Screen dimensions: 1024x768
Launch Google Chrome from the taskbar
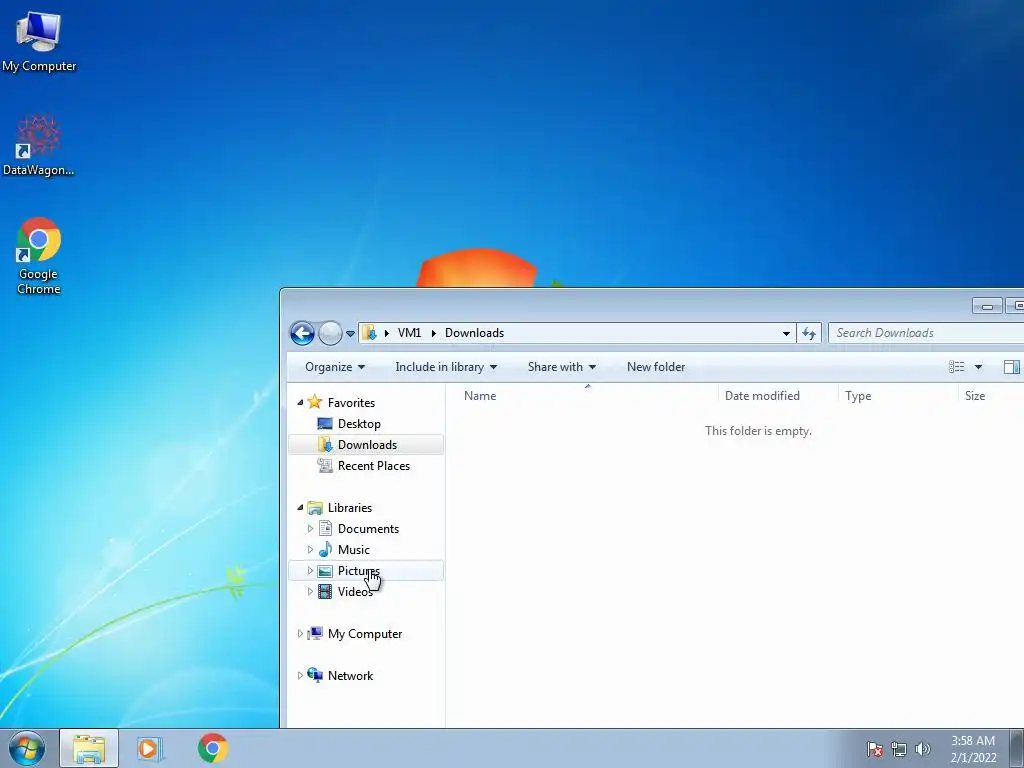(212, 748)
